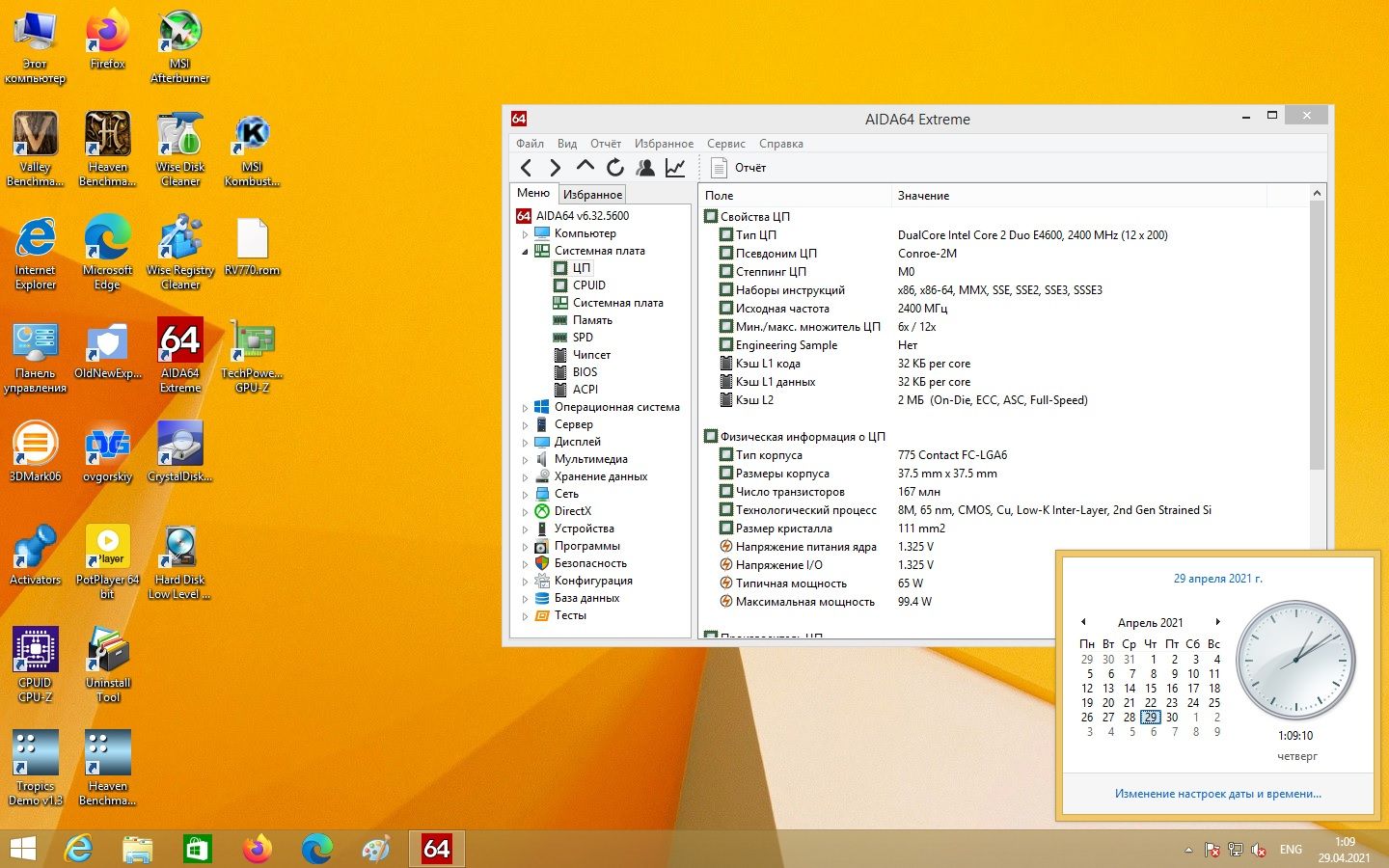Go up one level with the up arrow
1389x868 pixels.
click(585, 167)
